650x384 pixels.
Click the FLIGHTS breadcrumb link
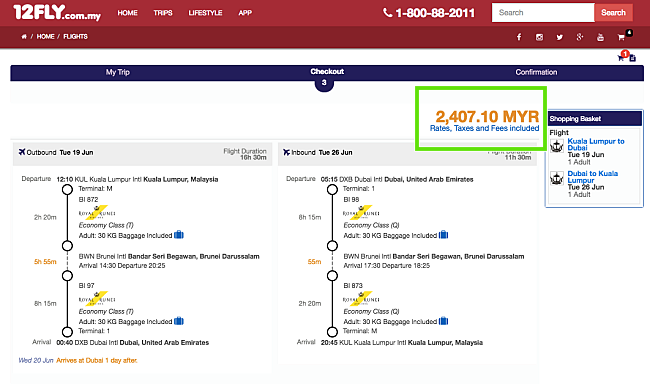coord(75,36)
